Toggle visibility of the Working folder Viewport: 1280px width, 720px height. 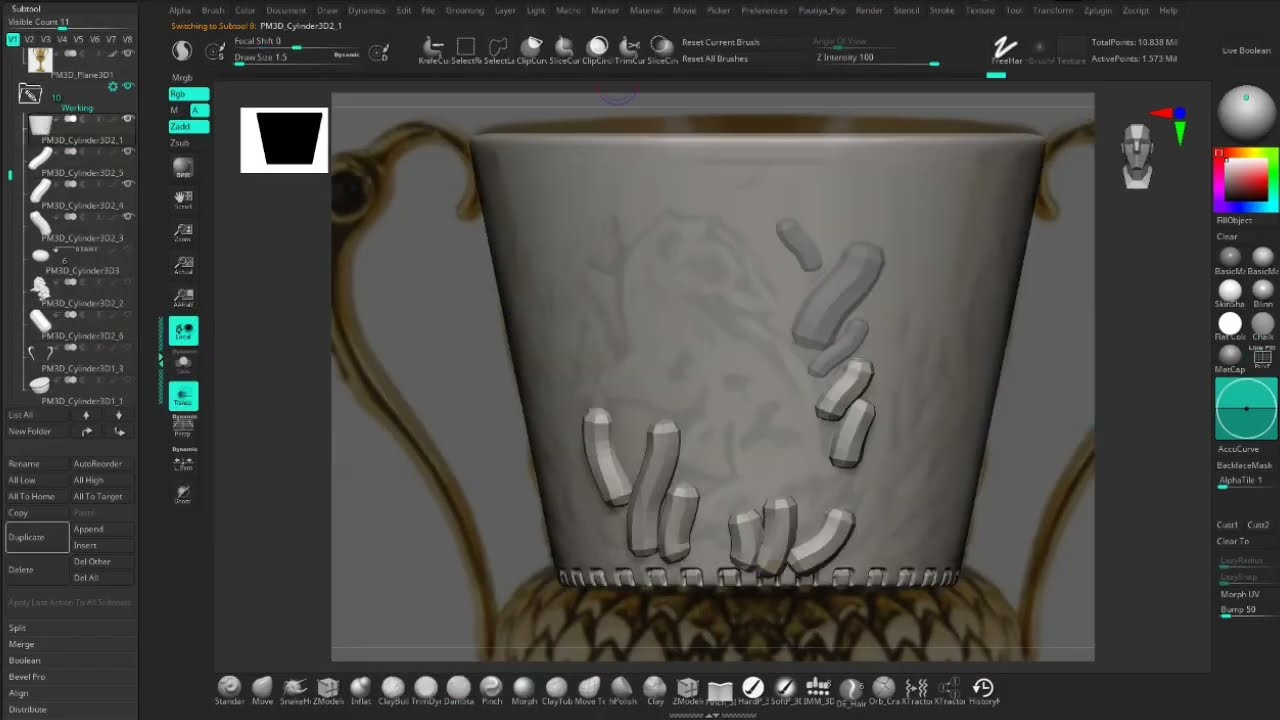click(x=127, y=87)
